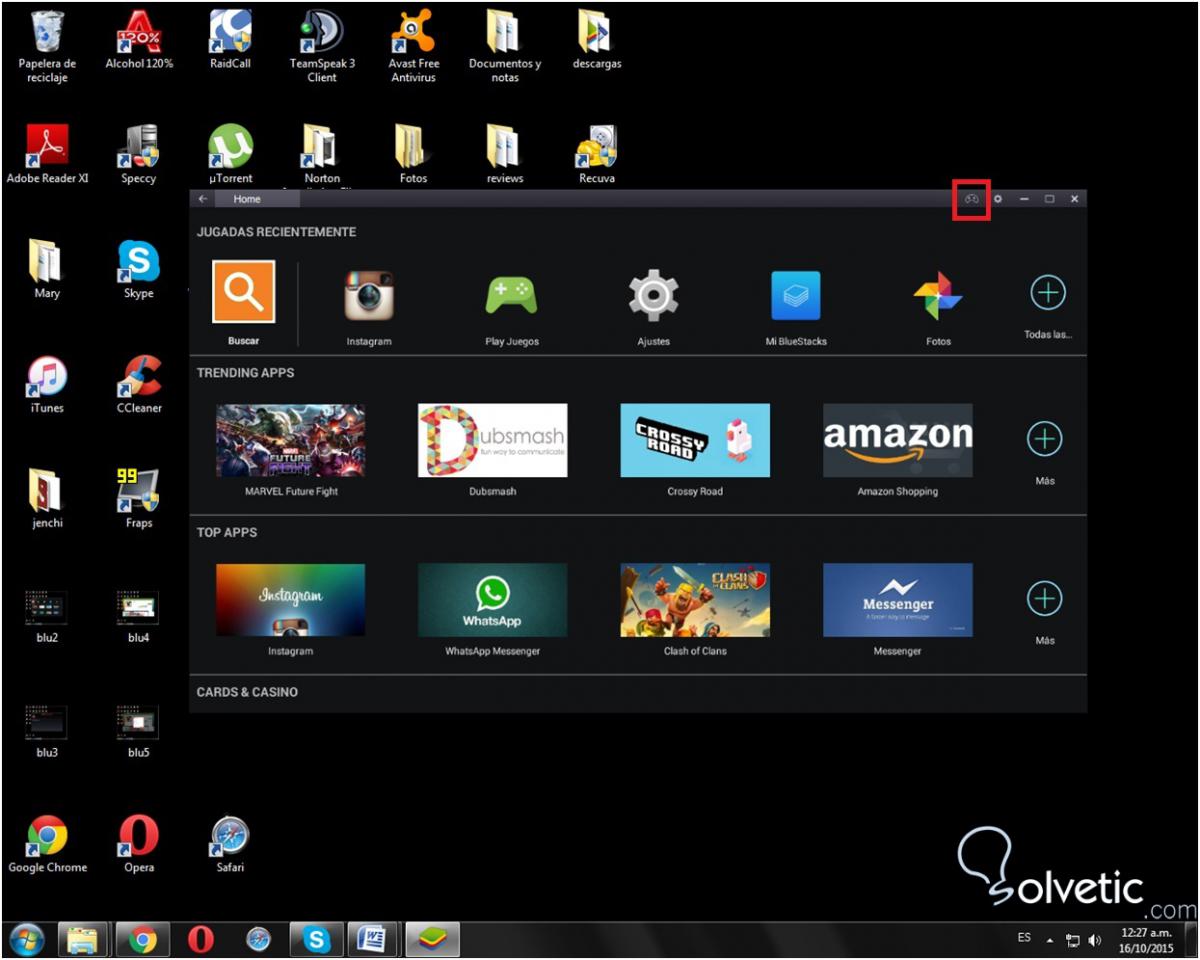Select Opera desktop shortcut

tap(139, 845)
